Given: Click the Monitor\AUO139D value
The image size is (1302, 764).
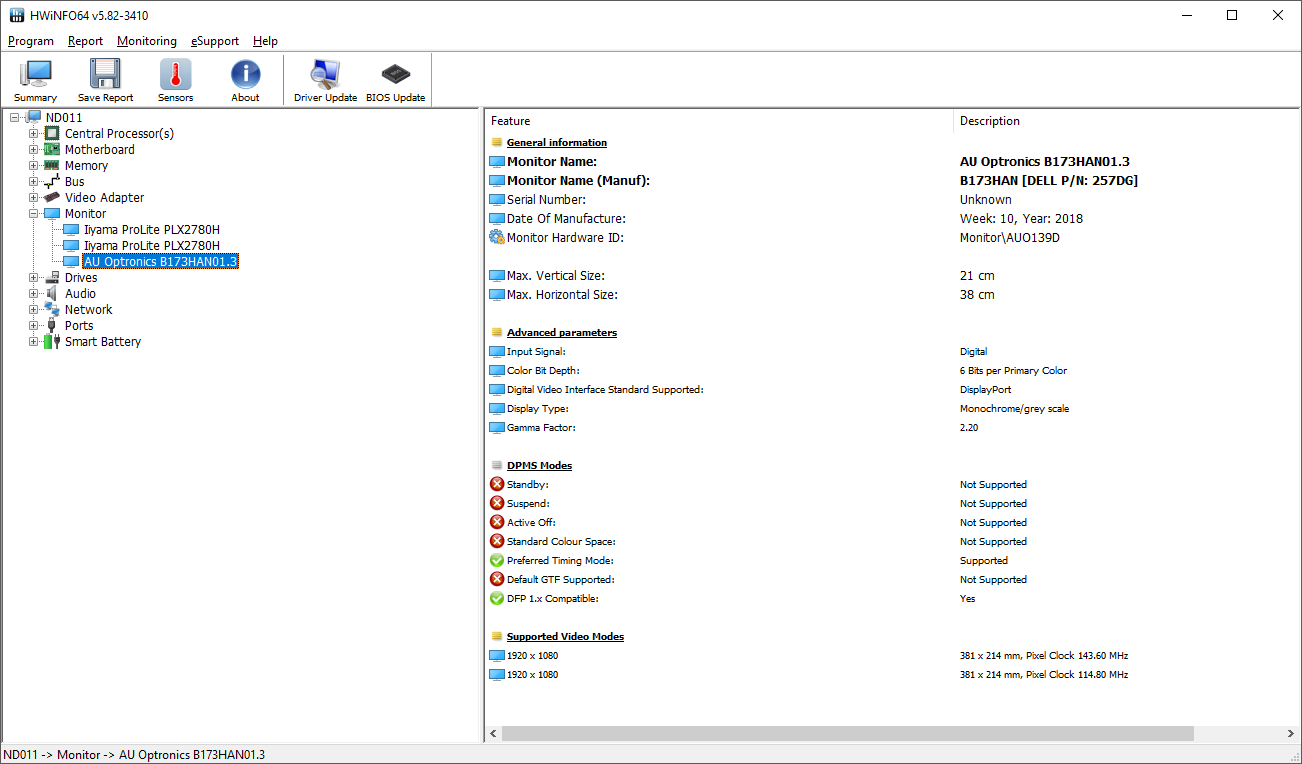Looking at the screenshot, I should 1009,237.
